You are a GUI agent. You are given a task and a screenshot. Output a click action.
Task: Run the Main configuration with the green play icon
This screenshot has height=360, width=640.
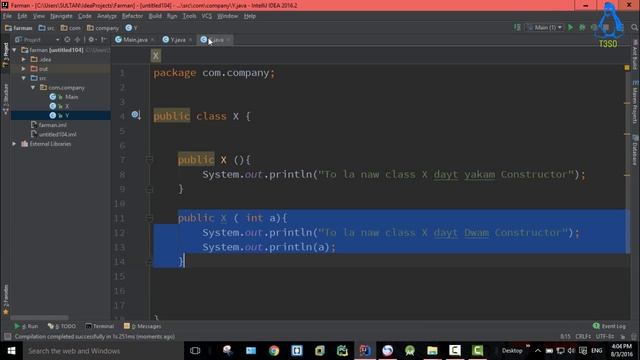(x=571, y=27)
